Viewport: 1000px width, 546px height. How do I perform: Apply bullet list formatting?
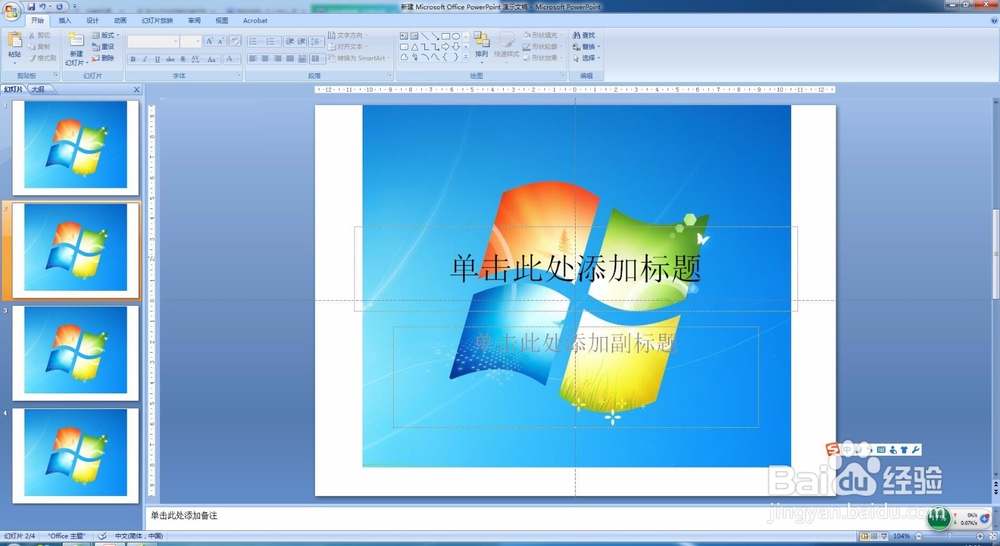tap(254, 41)
